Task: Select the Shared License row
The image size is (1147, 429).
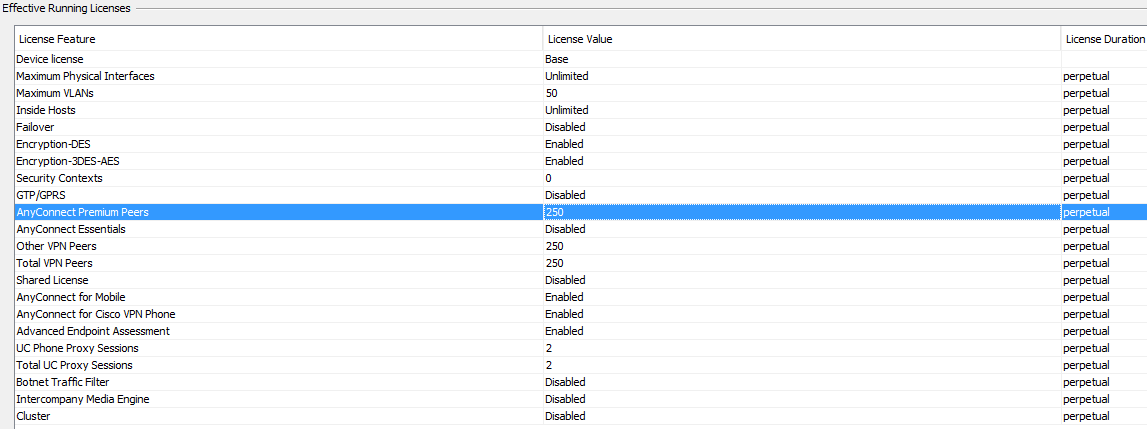Action: click(x=581, y=280)
